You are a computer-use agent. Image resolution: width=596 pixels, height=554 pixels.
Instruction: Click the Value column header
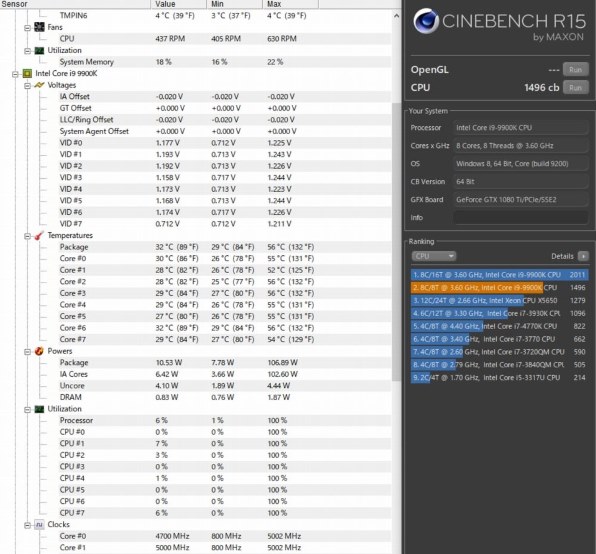pyautogui.click(x=179, y=4)
